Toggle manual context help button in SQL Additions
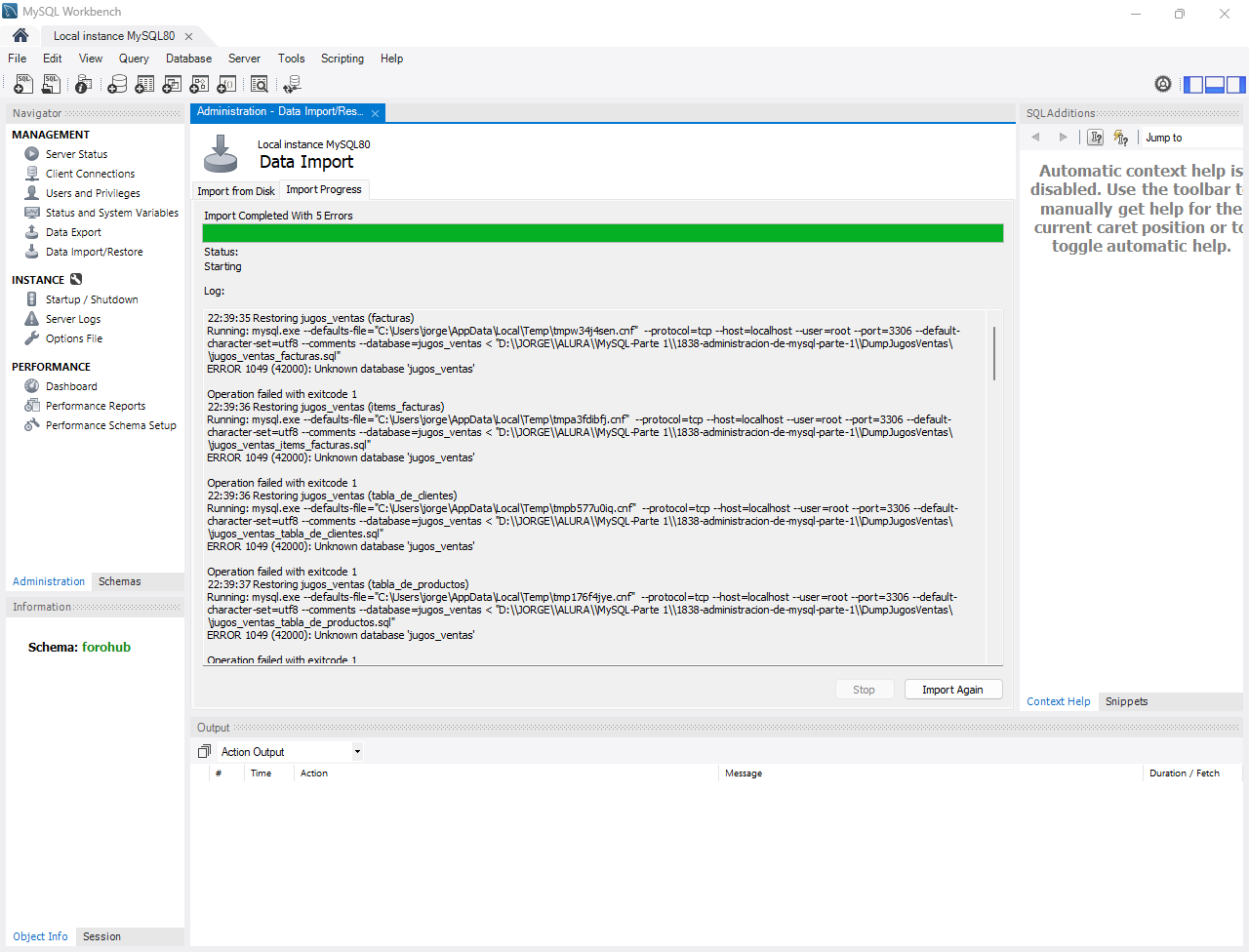Viewport: 1249px width, 952px height. [x=1096, y=138]
